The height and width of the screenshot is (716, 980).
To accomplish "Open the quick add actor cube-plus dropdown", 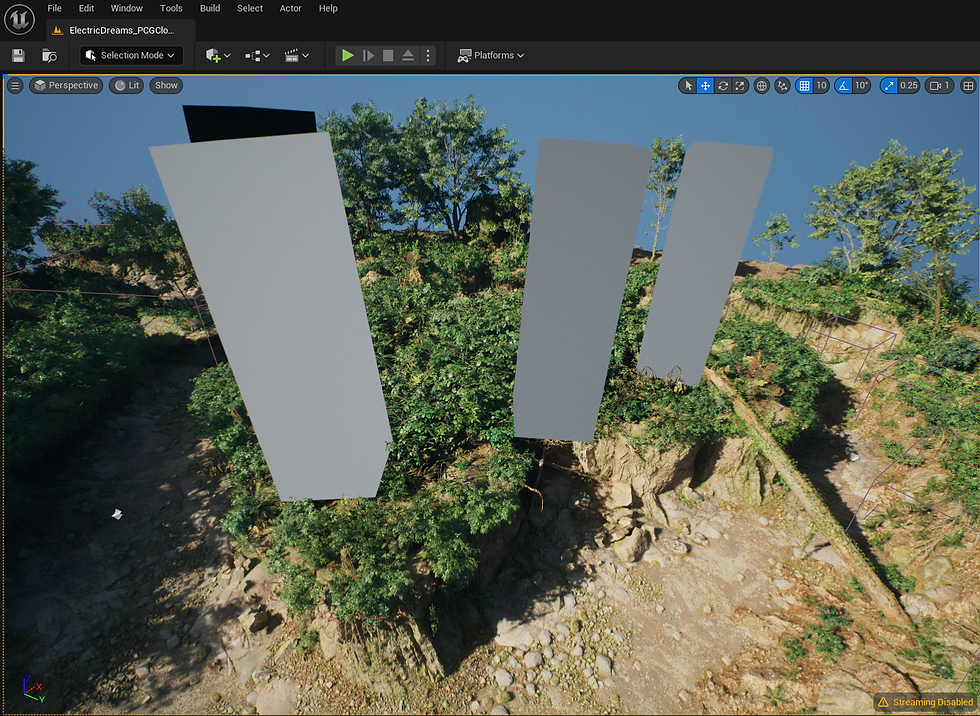I will (x=218, y=56).
